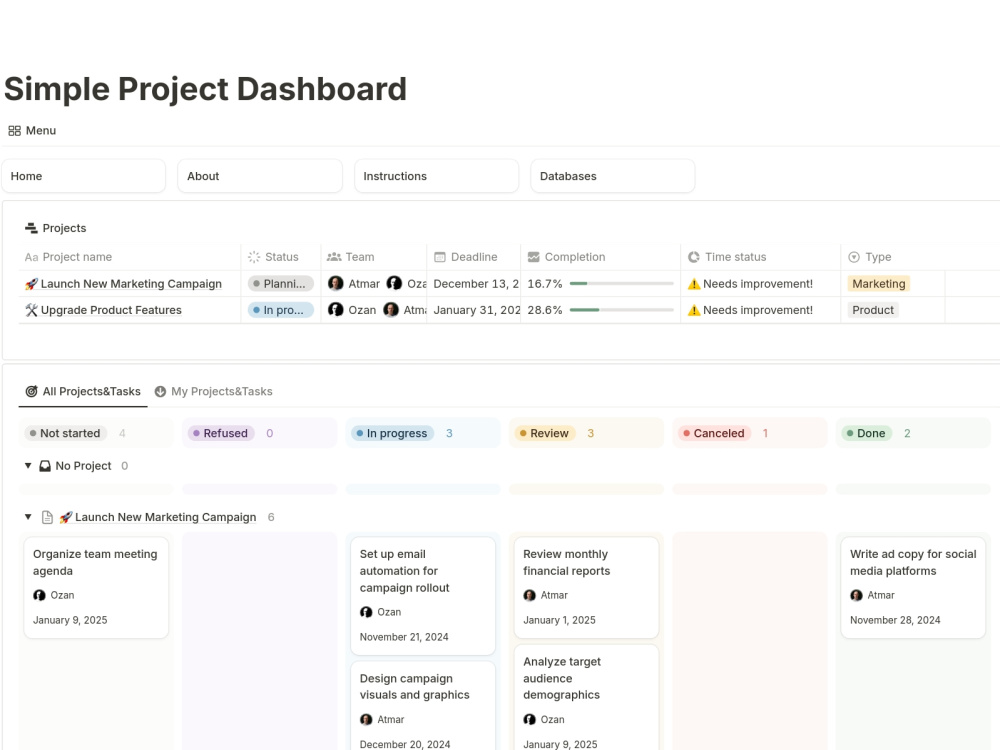Click Atmar's avatar on the Write ad copy card
The height and width of the screenshot is (750, 1000).
pos(856,594)
